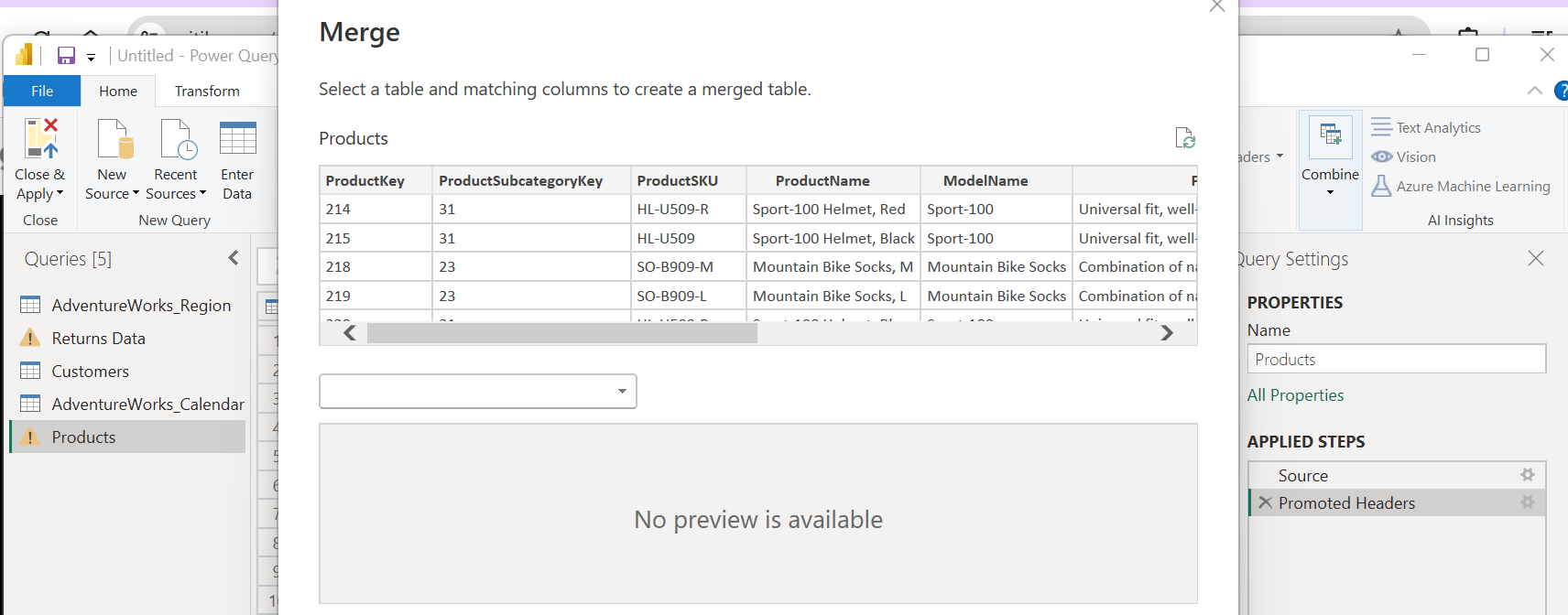Open the Close & Apply dropdown arrow
The width and height of the screenshot is (1568, 615).
[x=60, y=193]
